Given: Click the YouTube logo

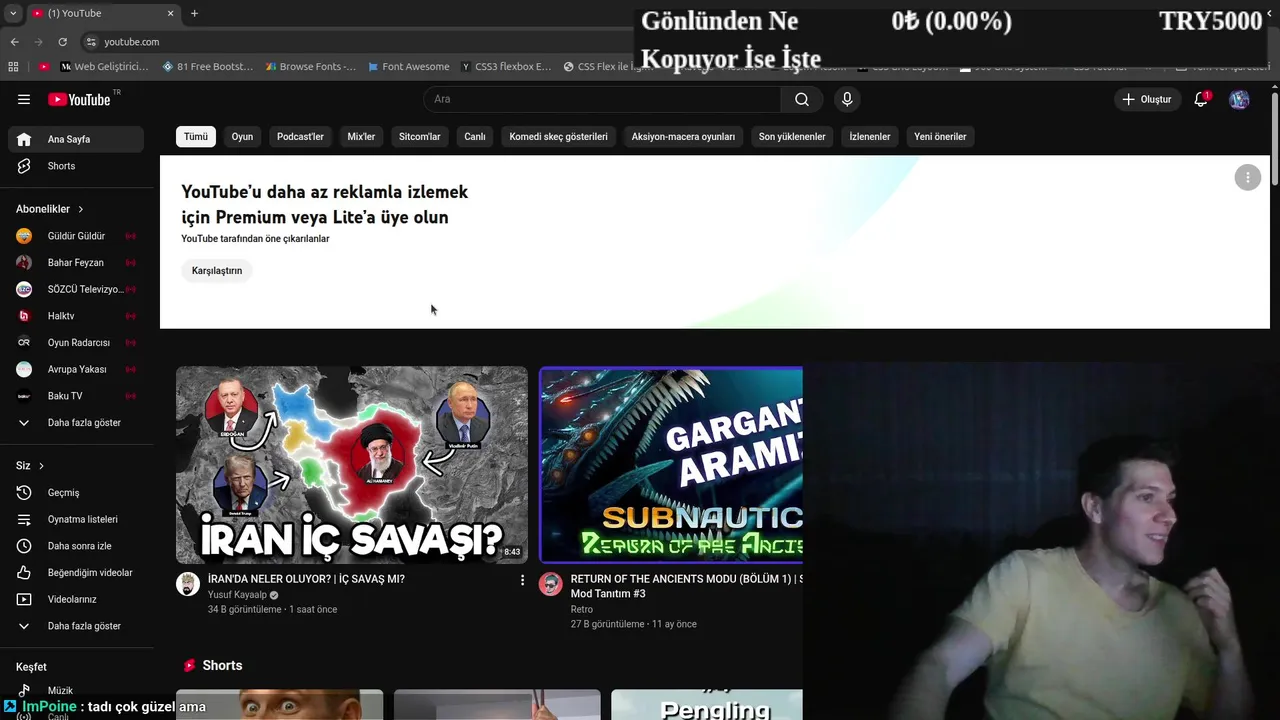Looking at the screenshot, I should point(79,99).
